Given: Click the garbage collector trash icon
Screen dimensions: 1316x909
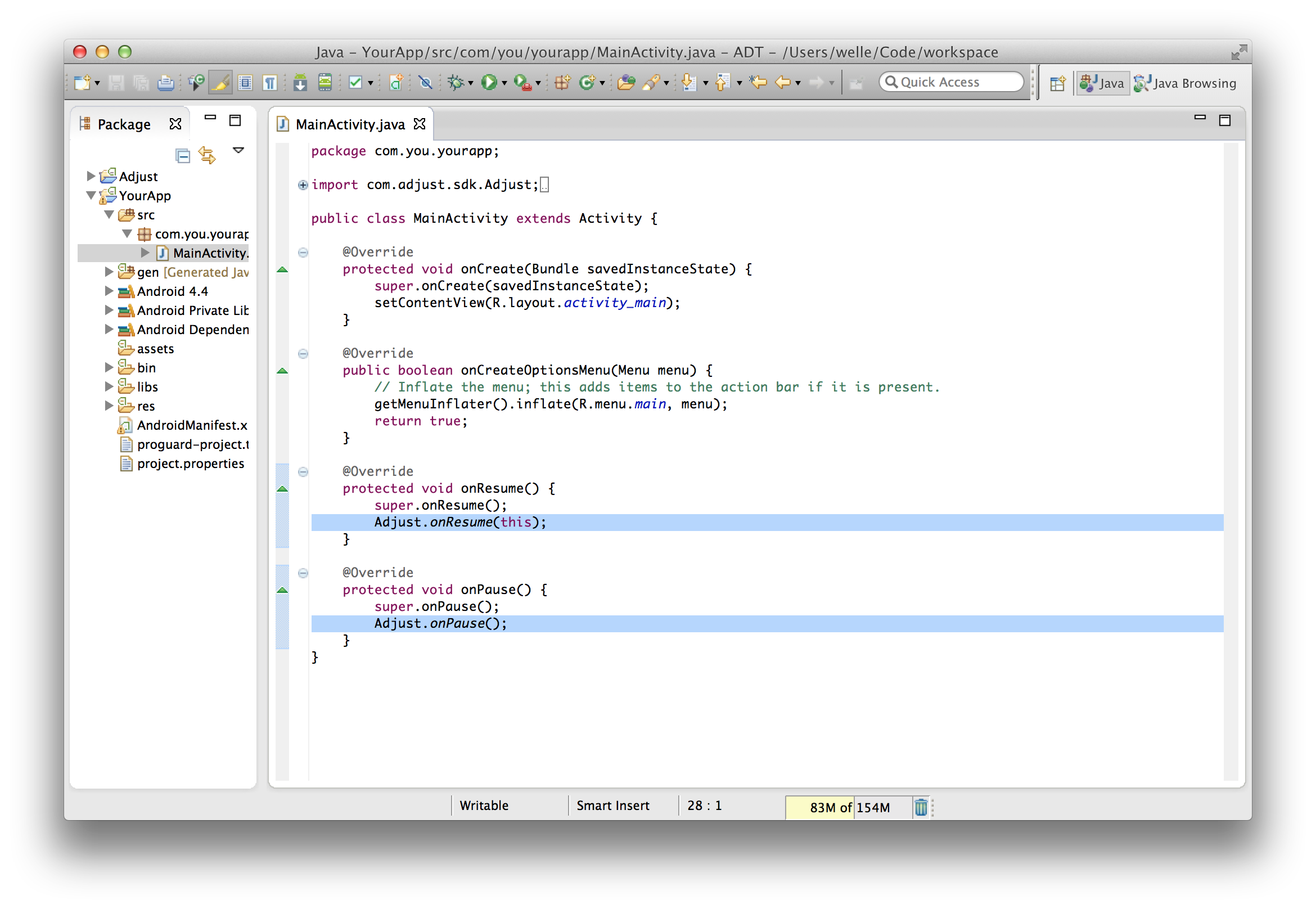Looking at the screenshot, I should pos(920,807).
